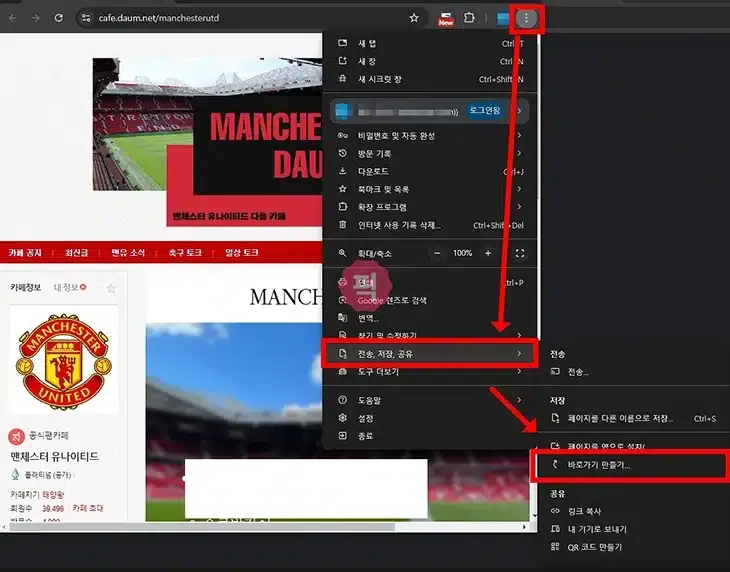Click the 100% zoom level value
Image resolution: width=730 pixels, height=572 pixels.
tap(462, 253)
